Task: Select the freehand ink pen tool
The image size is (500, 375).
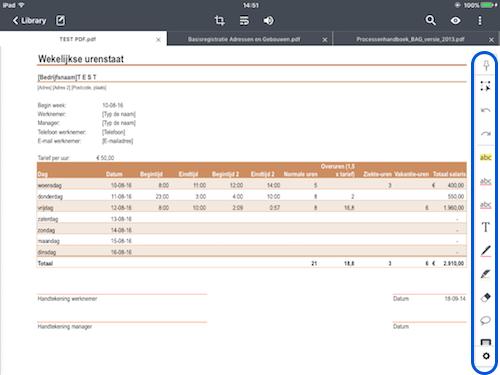Action: click(486, 274)
